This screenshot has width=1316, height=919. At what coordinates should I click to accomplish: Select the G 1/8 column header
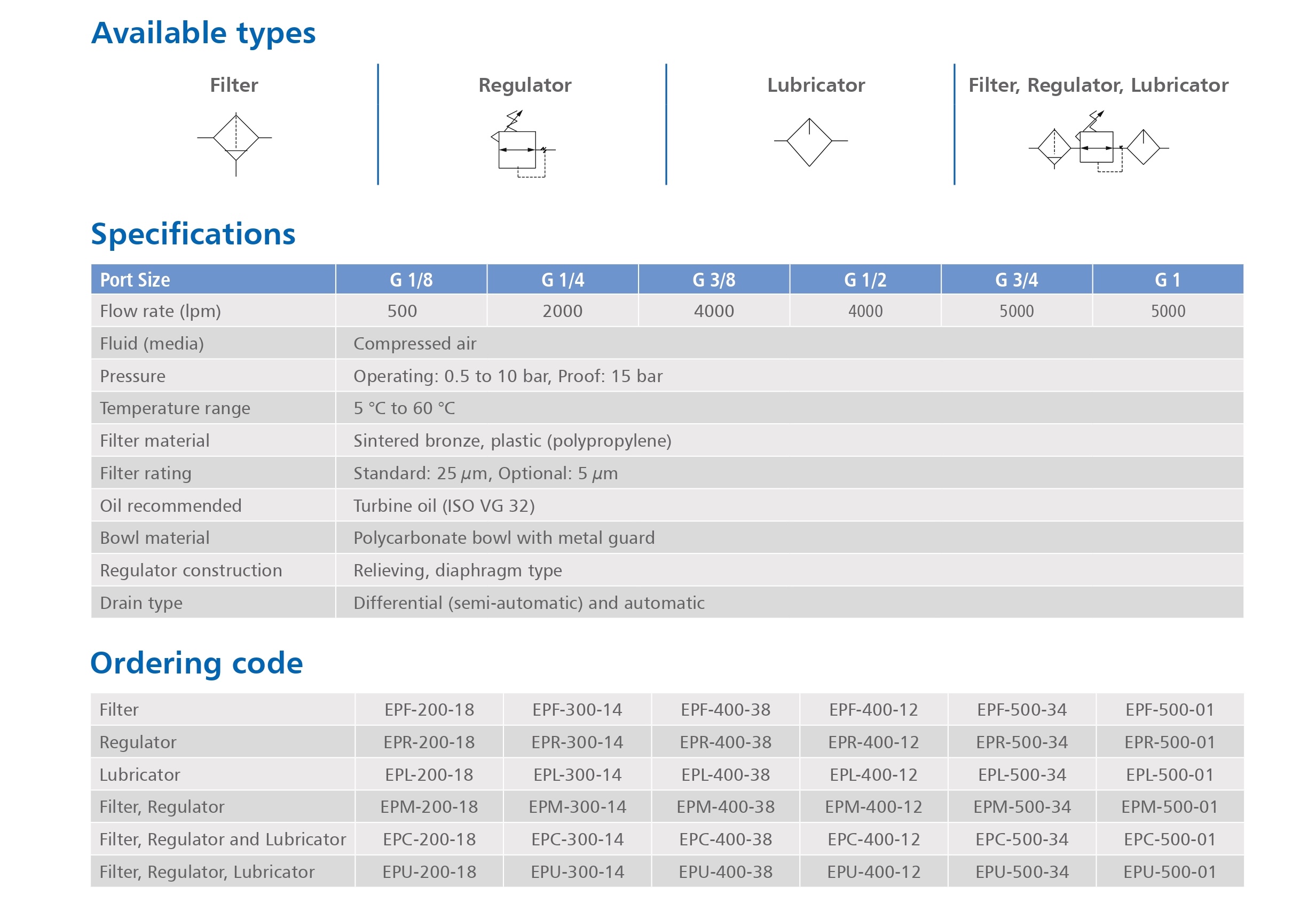click(x=411, y=280)
